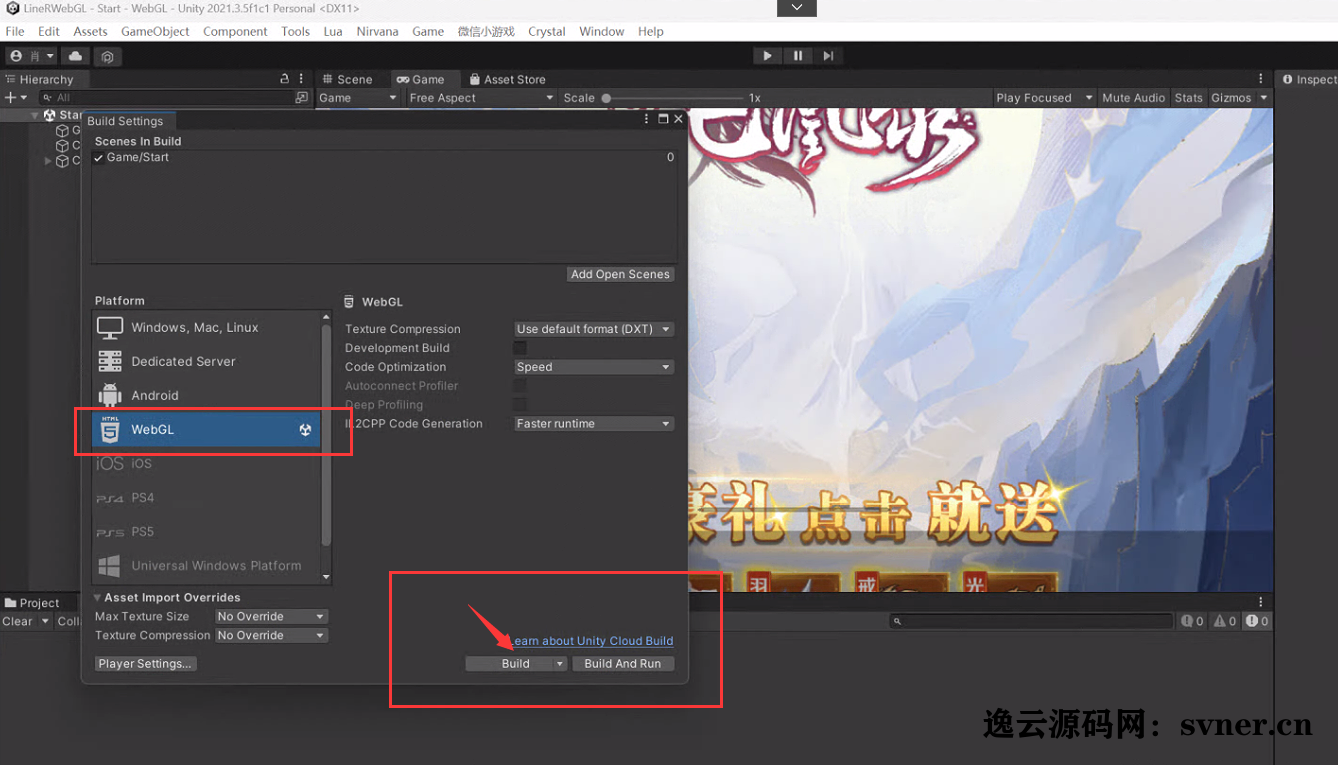
Task: Open the File menu
Action: coord(15,31)
